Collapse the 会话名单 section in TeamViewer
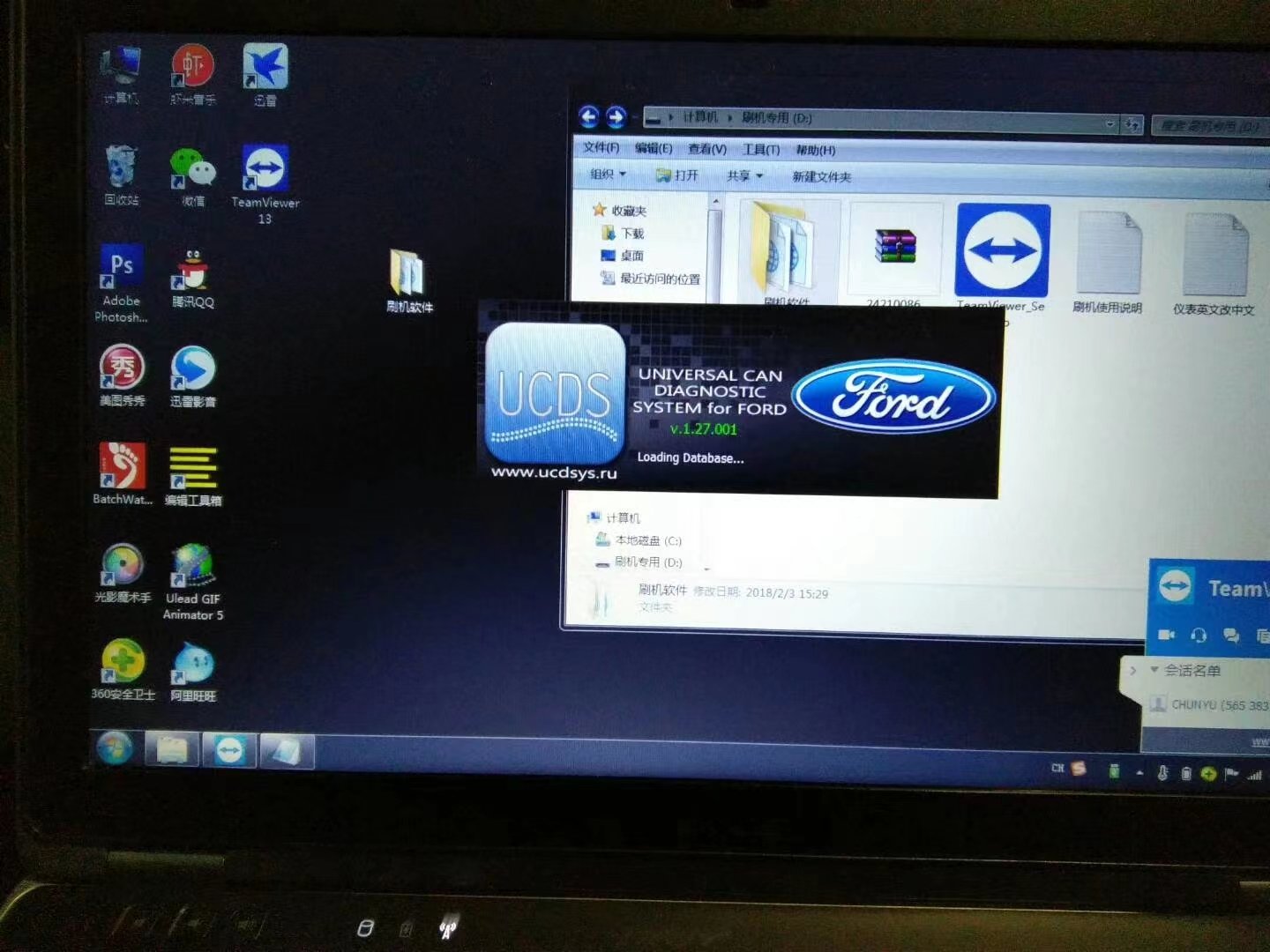Image resolution: width=1270 pixels, height=952 pixels. (x=1154, y=670)
